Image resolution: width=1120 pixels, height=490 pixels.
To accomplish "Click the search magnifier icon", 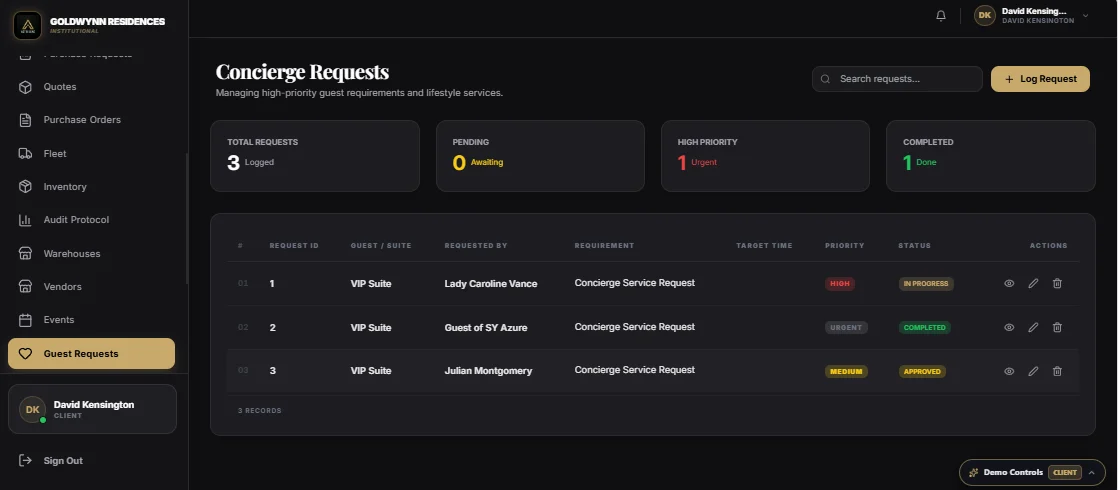I will [x=825, y=79].
